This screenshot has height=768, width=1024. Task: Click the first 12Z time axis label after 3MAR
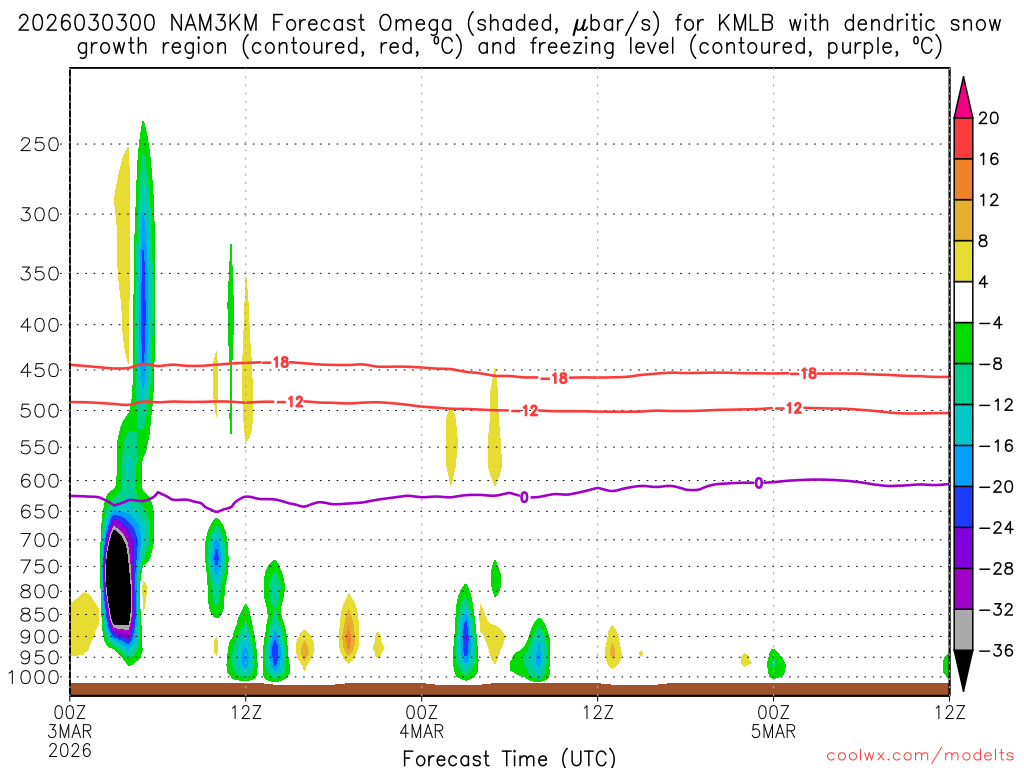click(x=246, y=712)
